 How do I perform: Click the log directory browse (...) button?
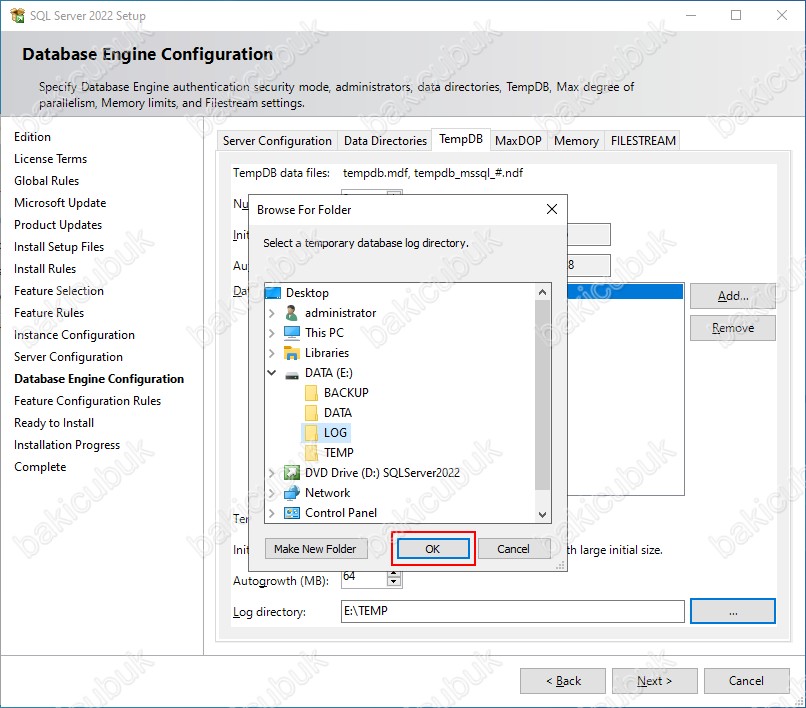[732, 611]
